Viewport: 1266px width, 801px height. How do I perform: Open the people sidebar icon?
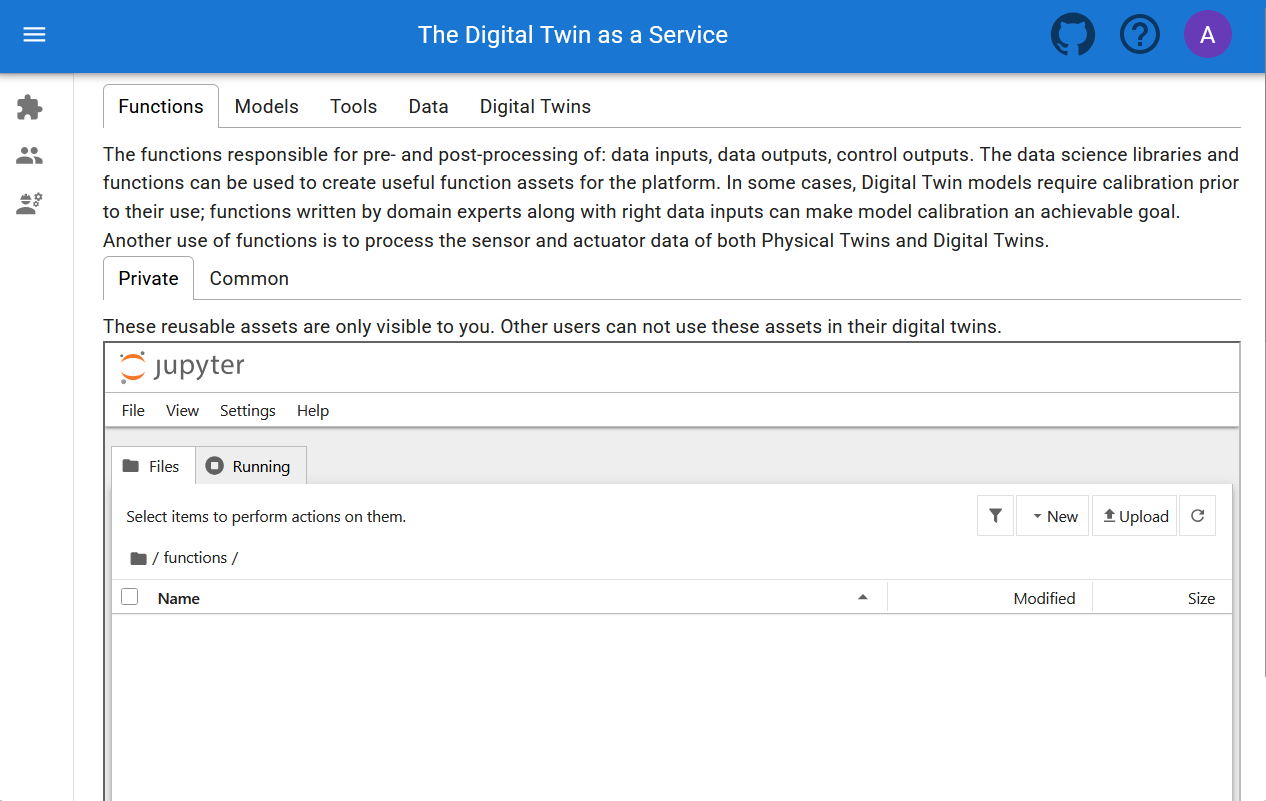30,156
